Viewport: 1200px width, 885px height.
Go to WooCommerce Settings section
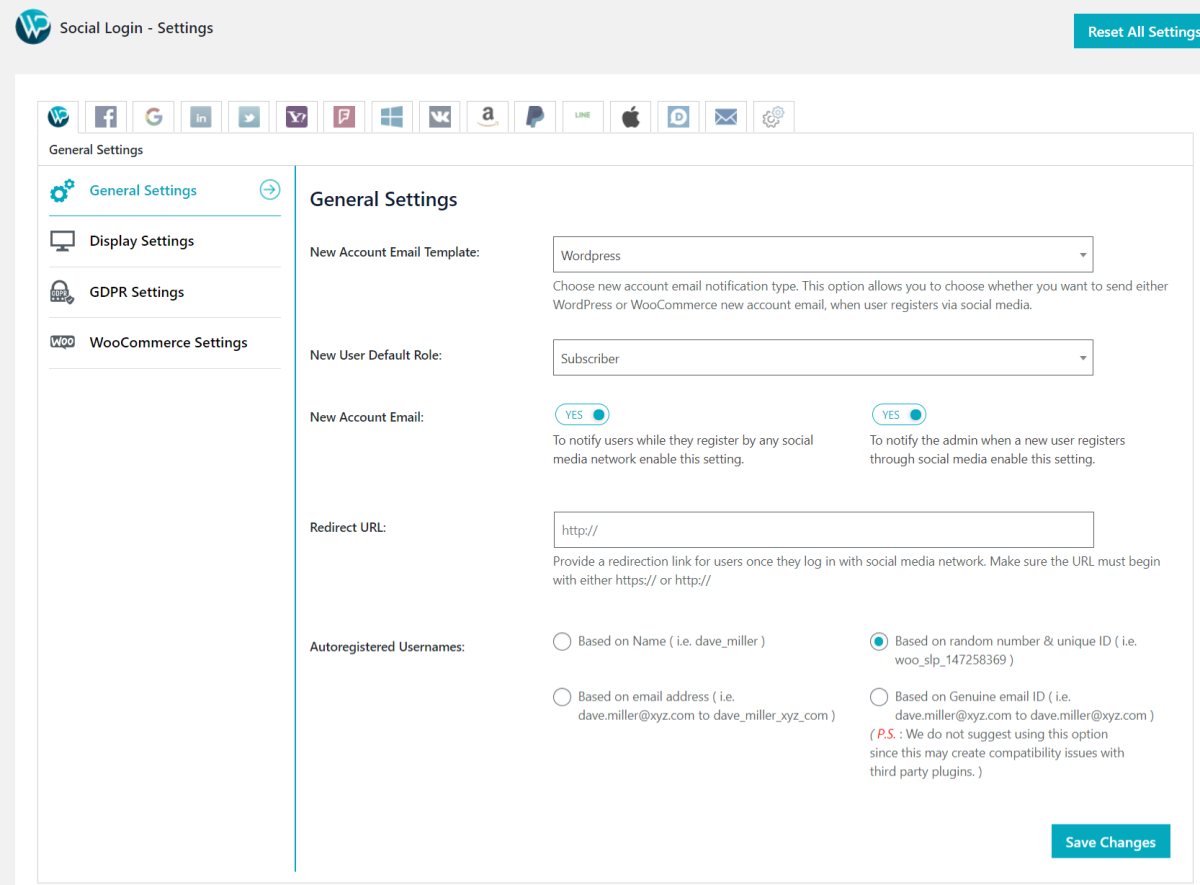[168, 343]
